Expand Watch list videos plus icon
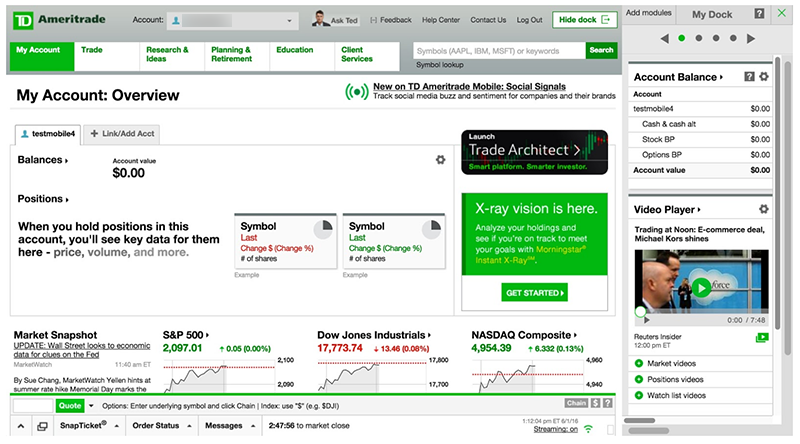 [639, 395]
